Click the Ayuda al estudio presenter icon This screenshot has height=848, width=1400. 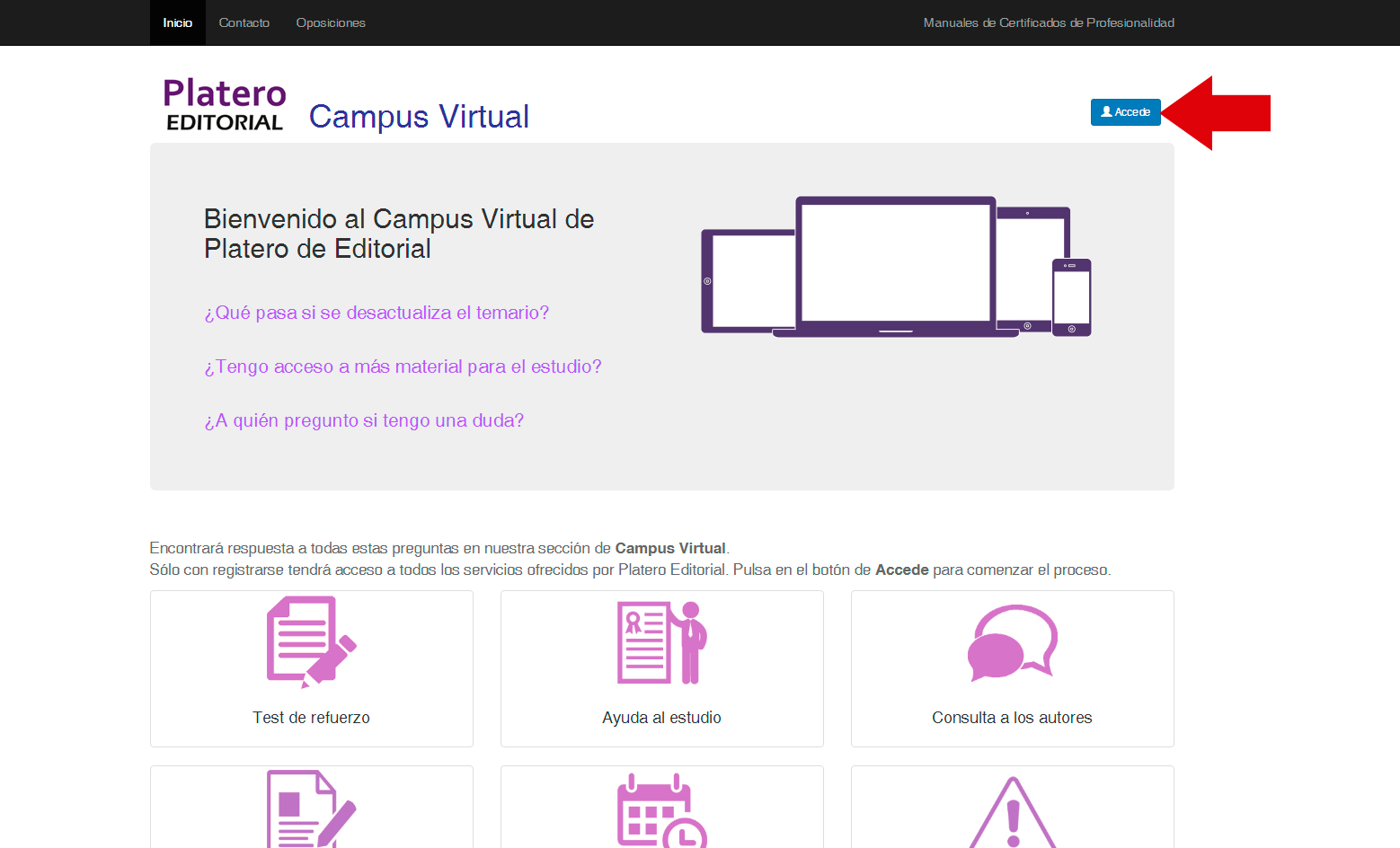tap(662, 642)
